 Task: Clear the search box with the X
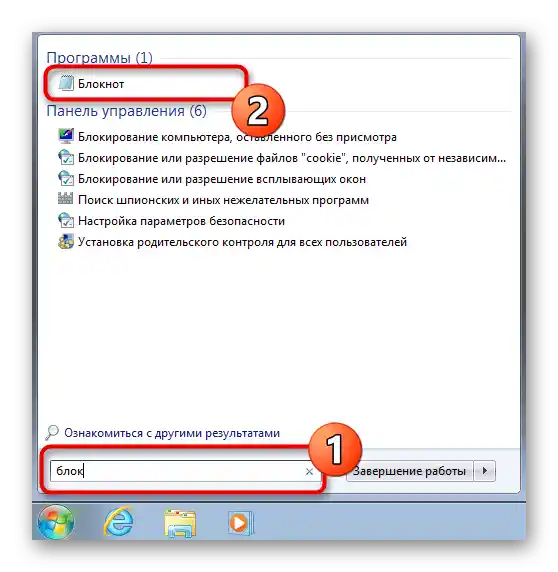click(309, 471)
